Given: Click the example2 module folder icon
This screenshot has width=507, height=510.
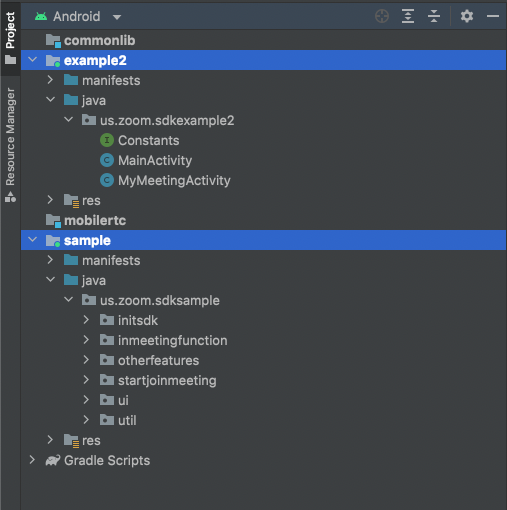Looking at the screenshot, I should (x=53, y=61).
